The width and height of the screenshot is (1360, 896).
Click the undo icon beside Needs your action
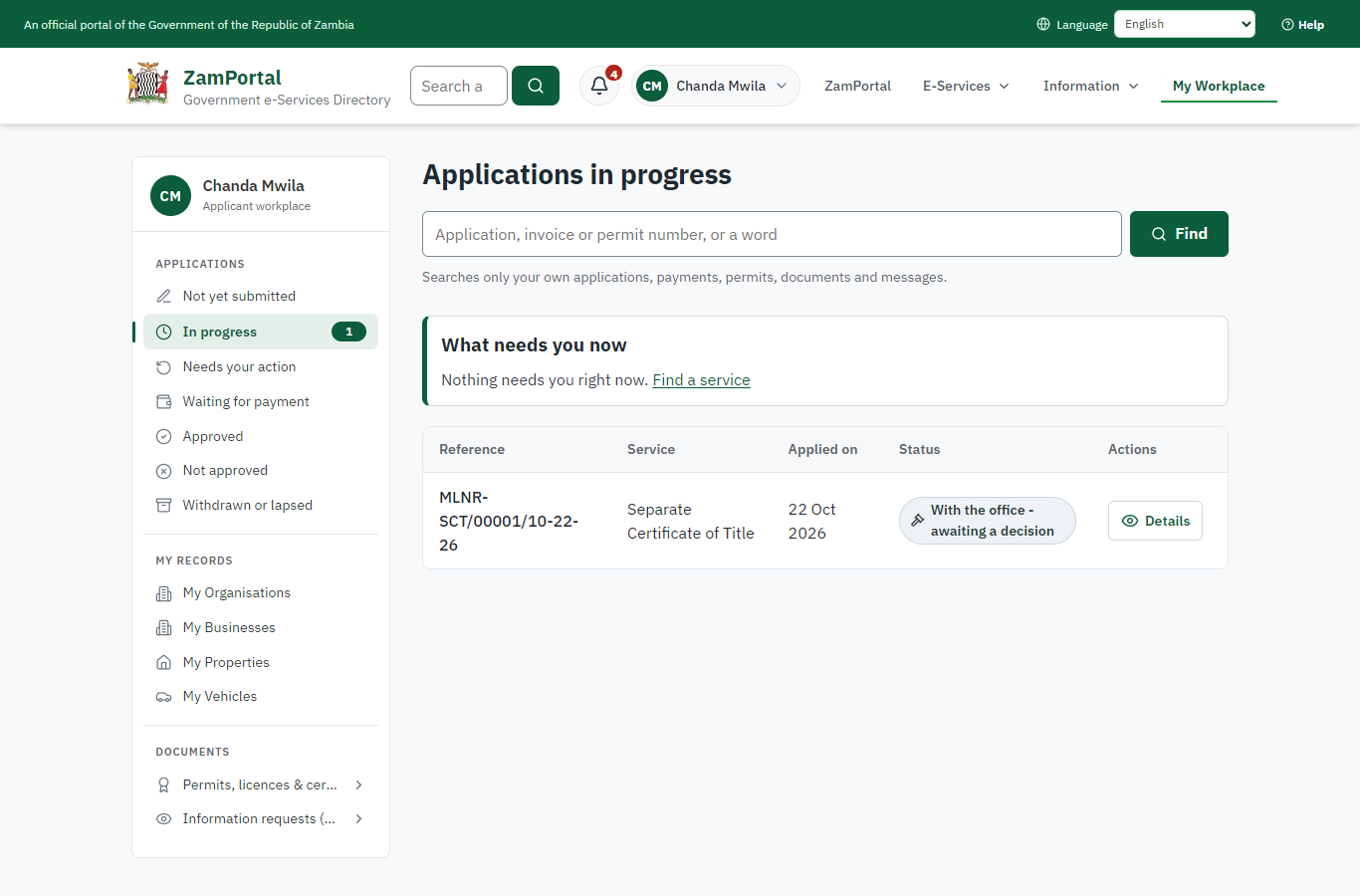coord(164,367)
